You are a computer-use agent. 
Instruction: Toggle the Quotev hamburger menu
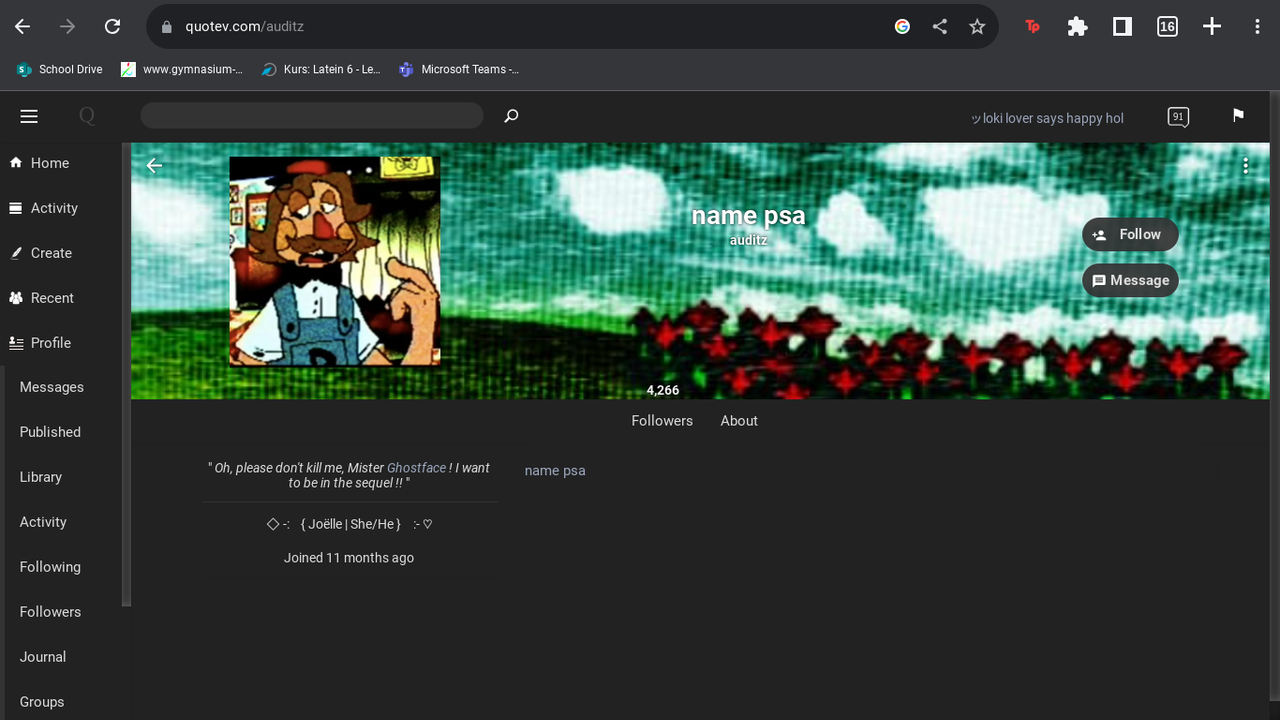click(29, 117)
